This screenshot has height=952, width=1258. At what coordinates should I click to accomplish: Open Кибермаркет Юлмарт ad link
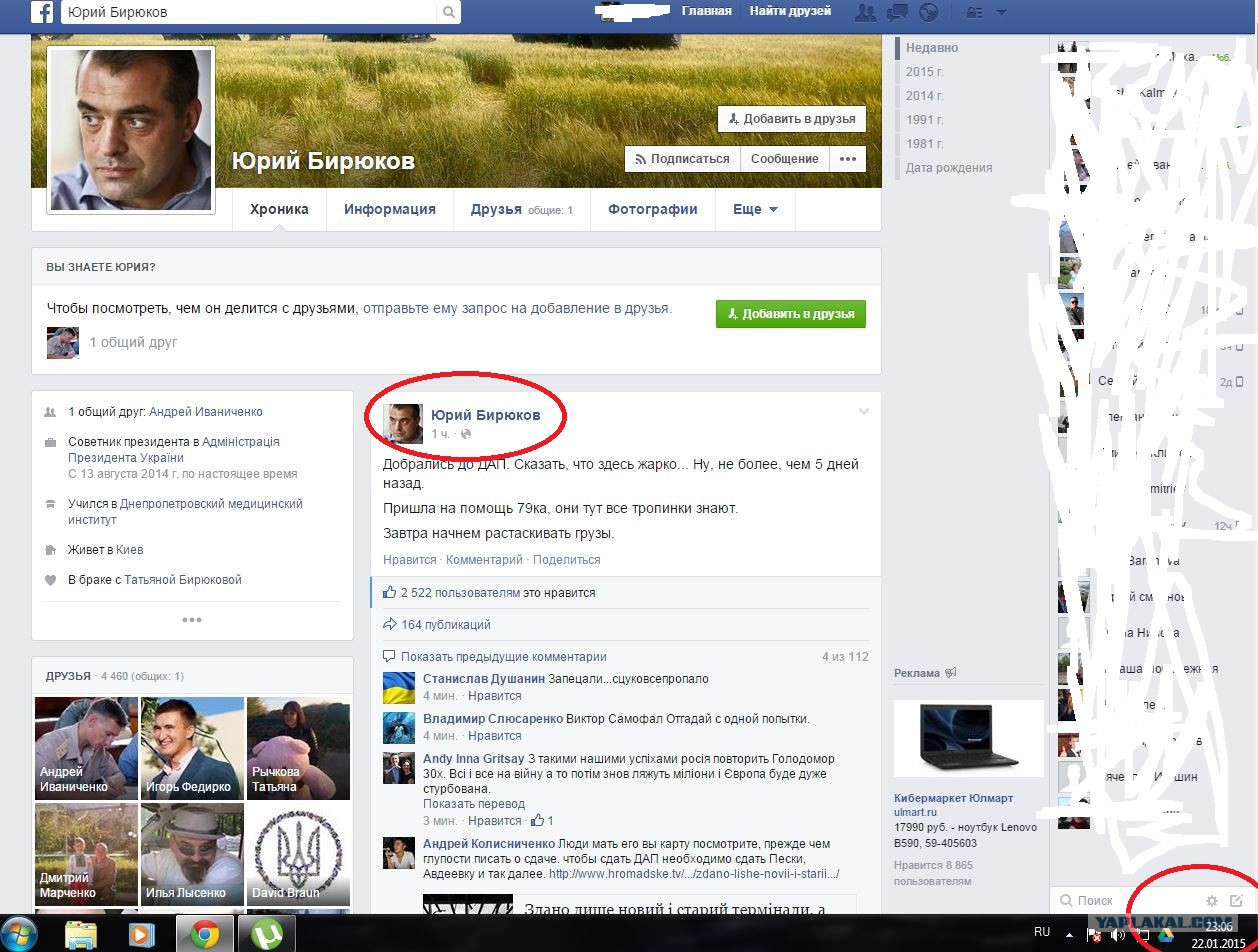click(953, 798)
